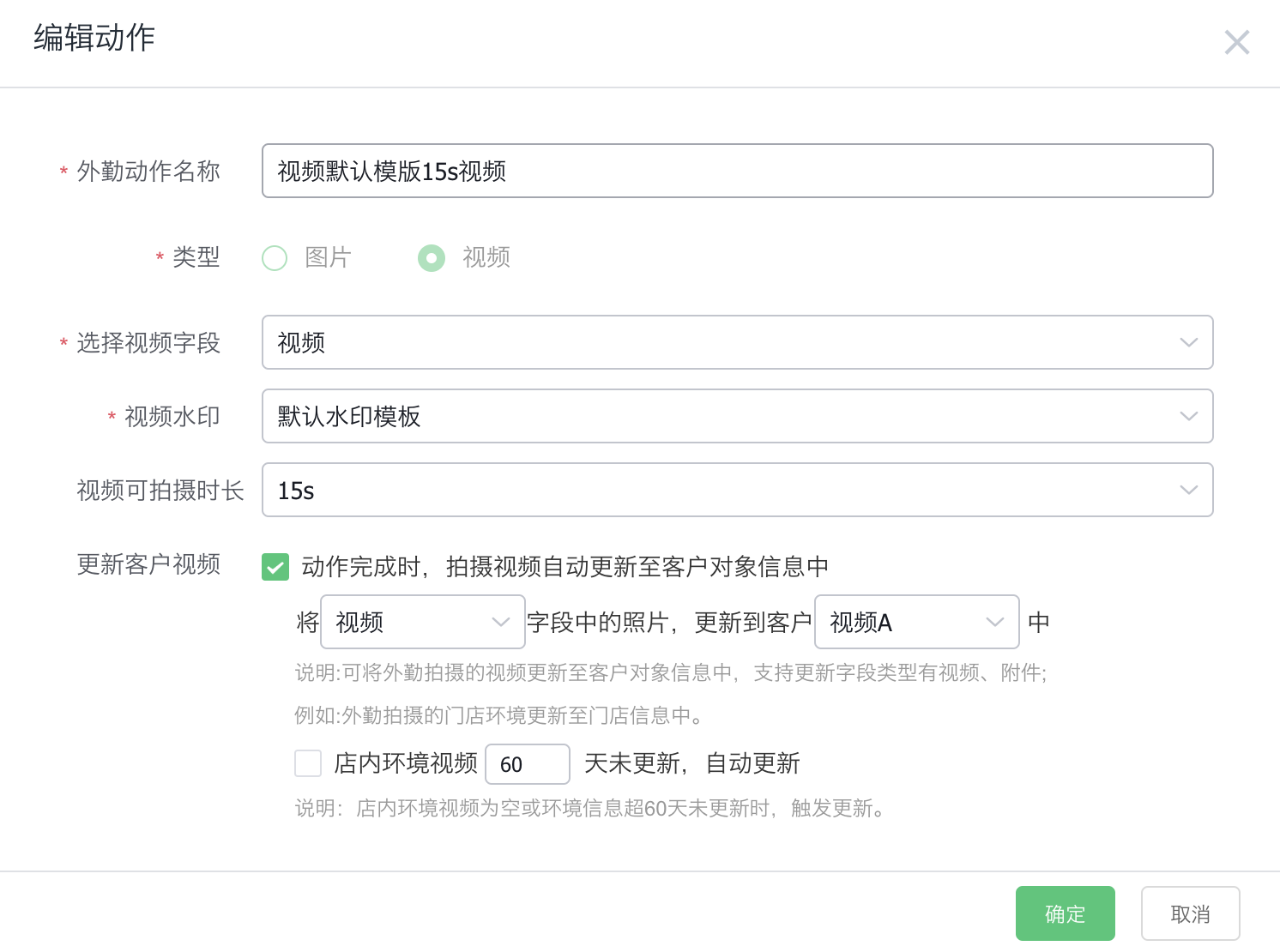Image resolution: width=1280 pixels, height=952 pixels.
Task: Click the 视频水印 dropdown chevron arrow
Action: click(x=1189, y=416)
